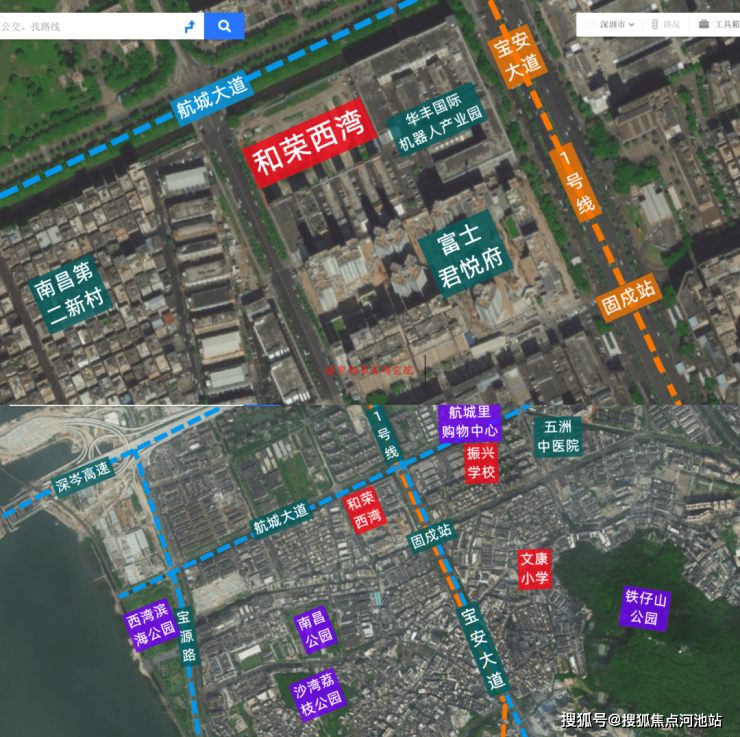Select the 西湾滨海公园 label
Viewport: 740px width, 737px height.
coord(151,625)
